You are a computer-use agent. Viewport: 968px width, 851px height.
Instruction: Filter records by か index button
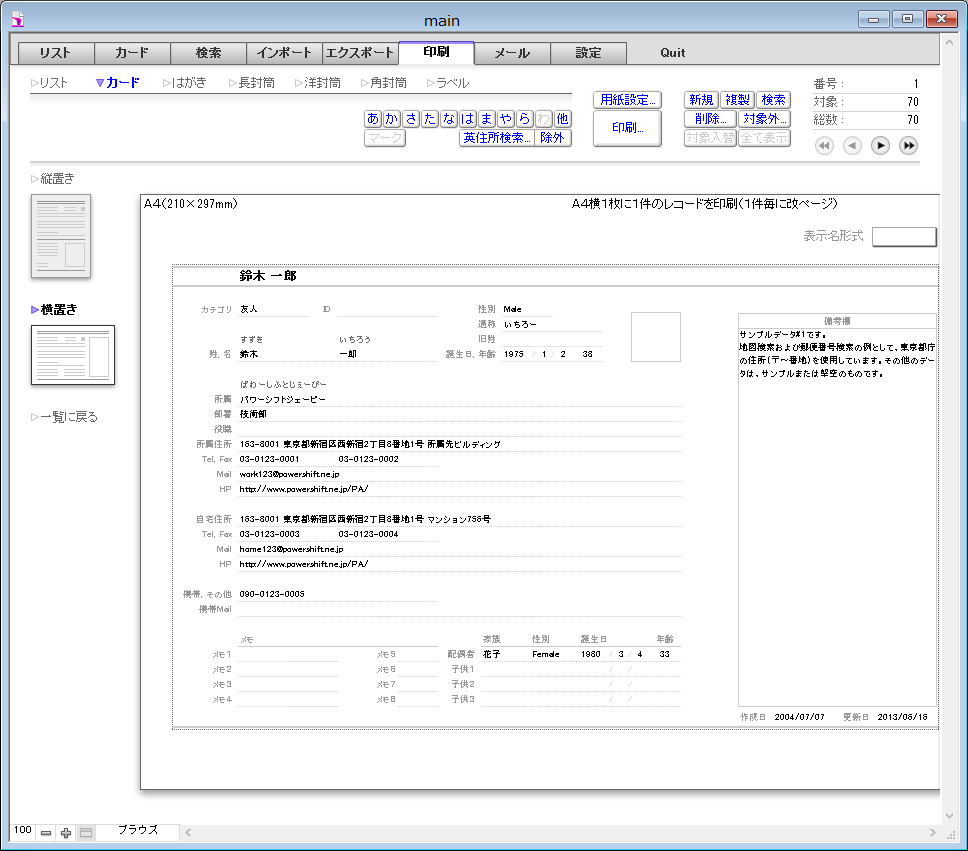[392, 119]
